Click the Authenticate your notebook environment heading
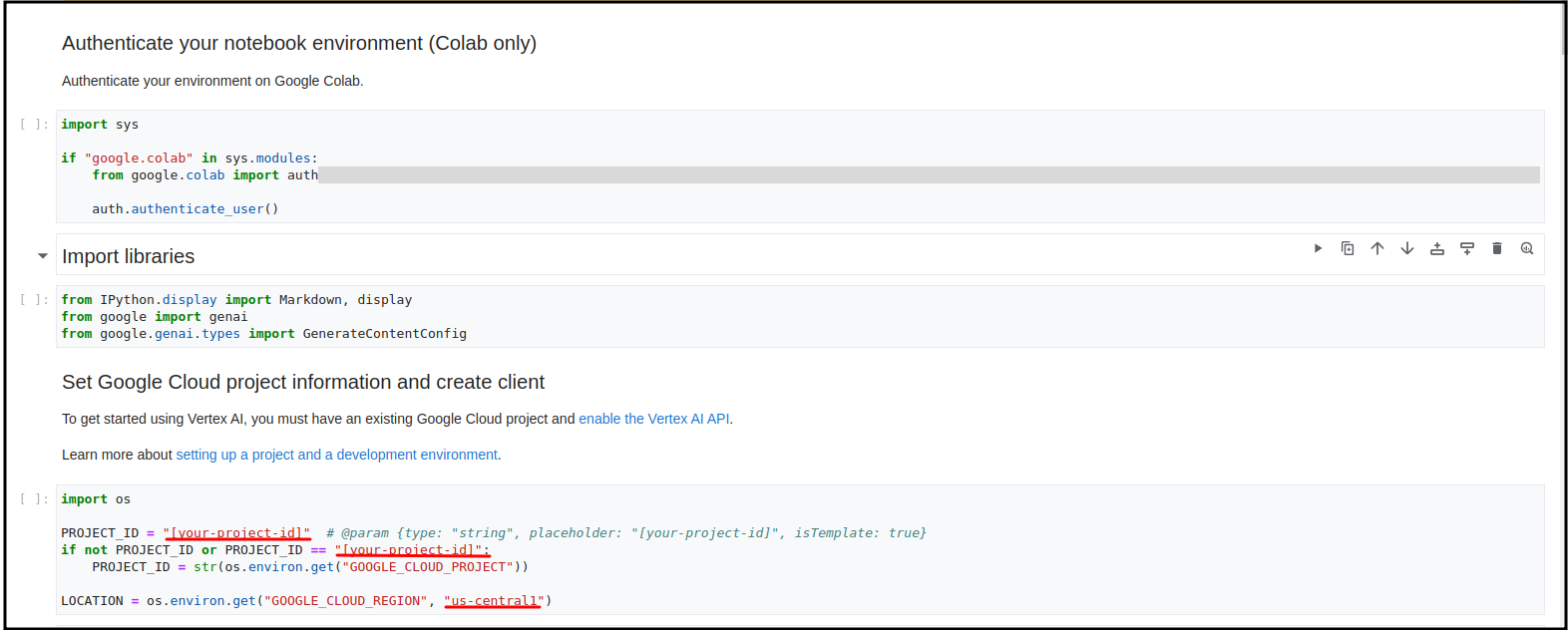 click(x=299, y=43)
